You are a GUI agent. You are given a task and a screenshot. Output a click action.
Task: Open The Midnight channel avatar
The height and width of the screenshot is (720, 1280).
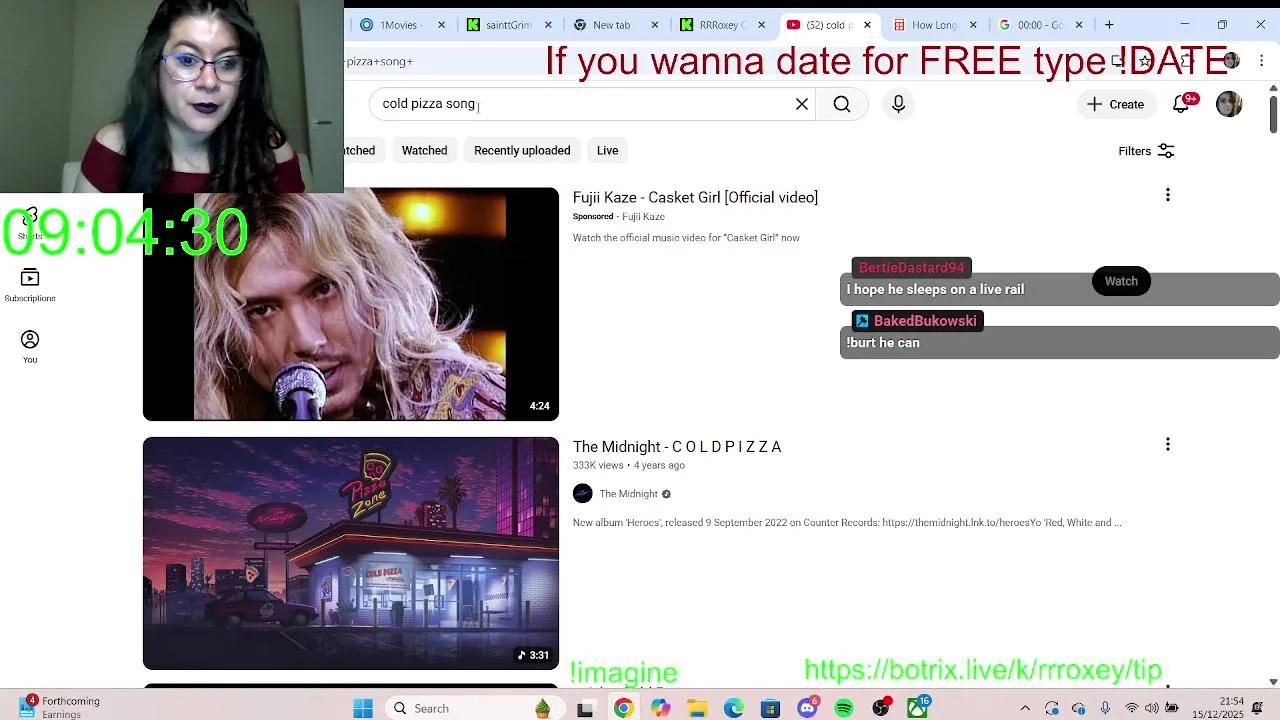click(x=583, y=494)
